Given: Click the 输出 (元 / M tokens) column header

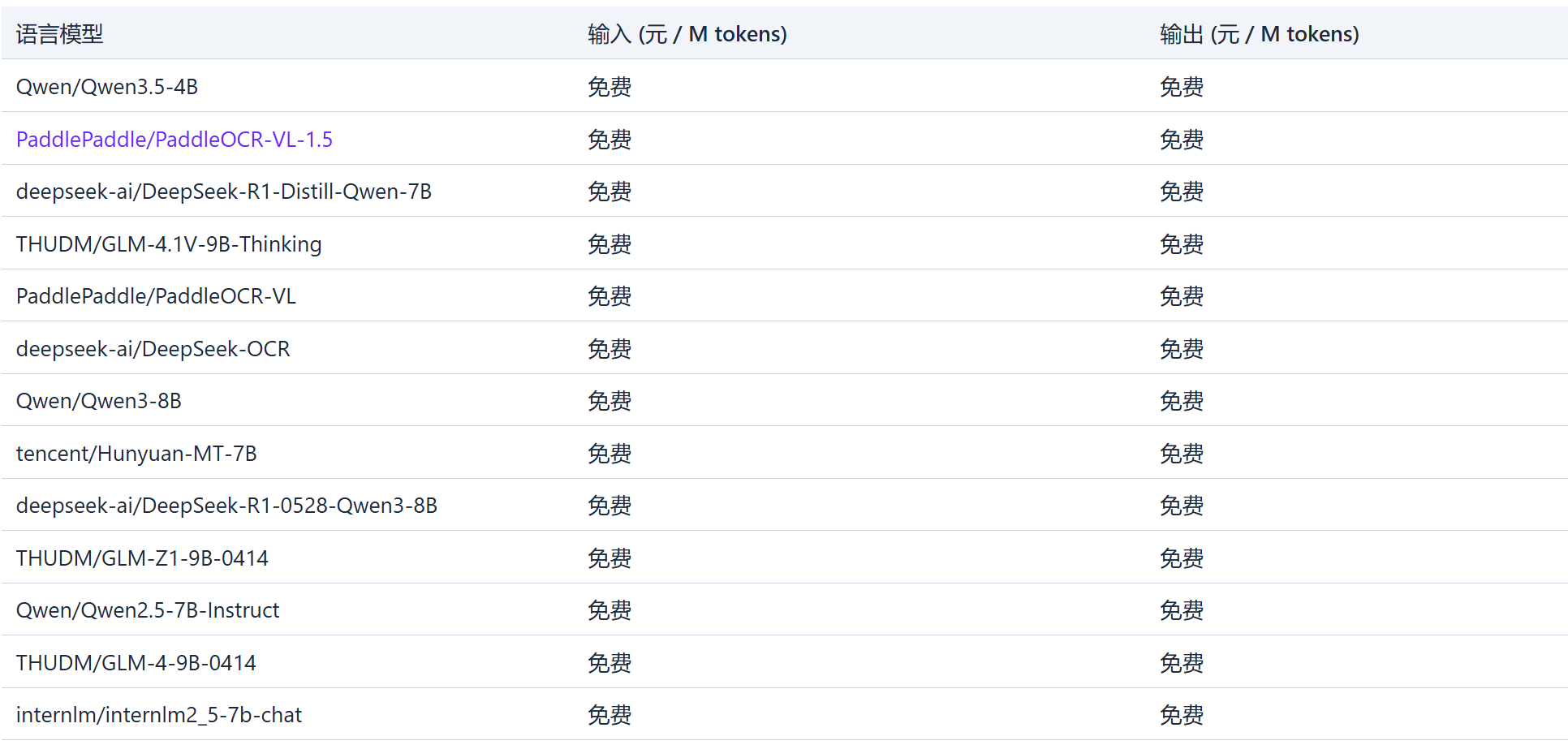Looking at the screenshot, I should 1260,34.
